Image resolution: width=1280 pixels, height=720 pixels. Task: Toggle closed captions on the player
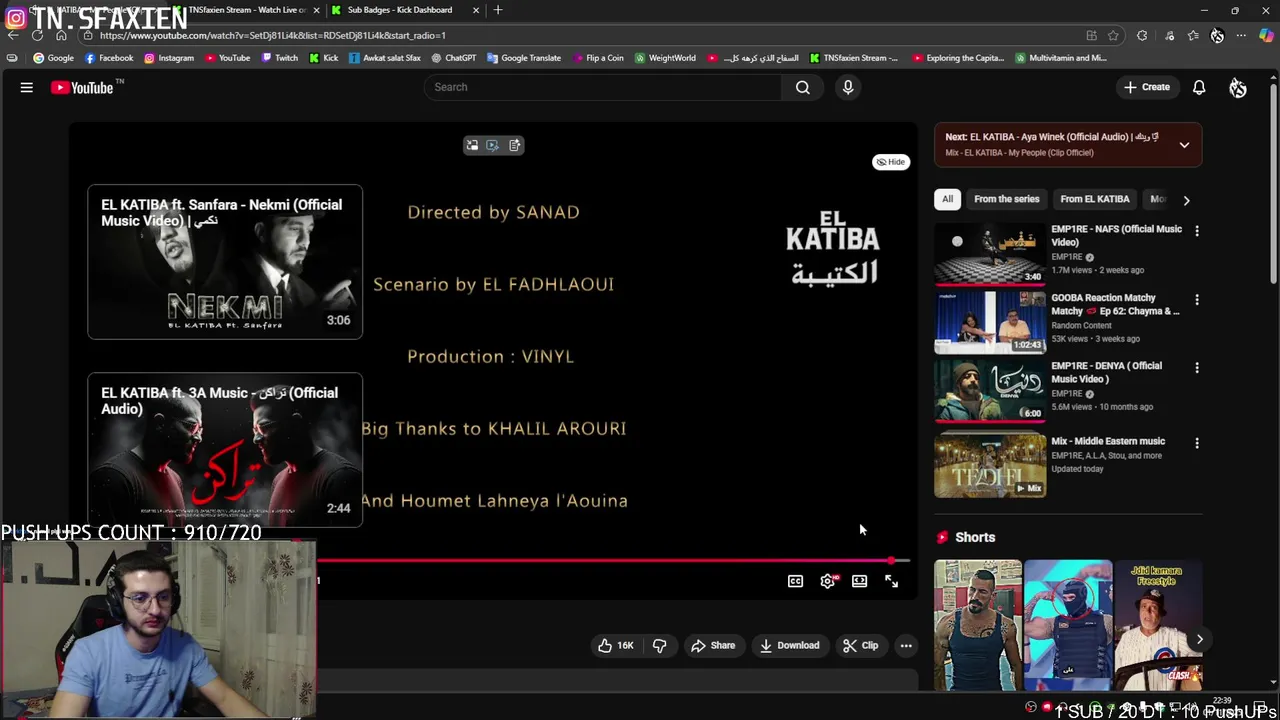795,581
